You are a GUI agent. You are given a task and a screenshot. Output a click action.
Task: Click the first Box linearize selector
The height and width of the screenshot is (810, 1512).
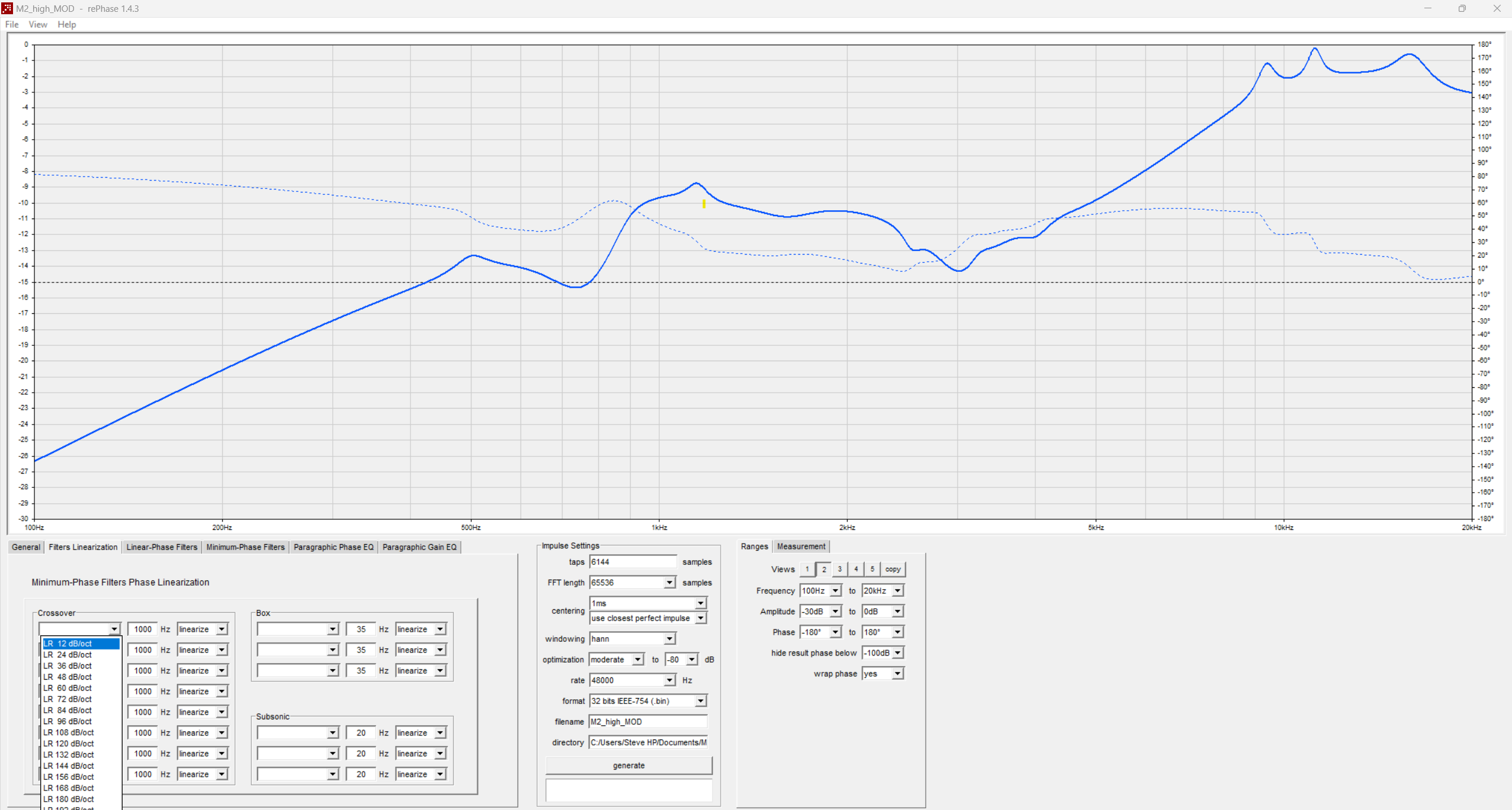(420, 629)
